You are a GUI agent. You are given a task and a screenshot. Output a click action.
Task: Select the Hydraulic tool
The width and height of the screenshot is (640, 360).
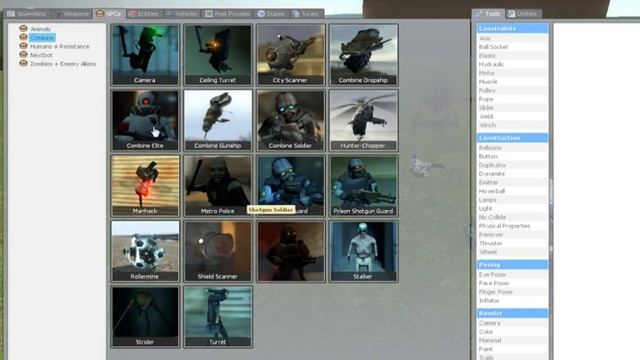(x=512, y=64)
